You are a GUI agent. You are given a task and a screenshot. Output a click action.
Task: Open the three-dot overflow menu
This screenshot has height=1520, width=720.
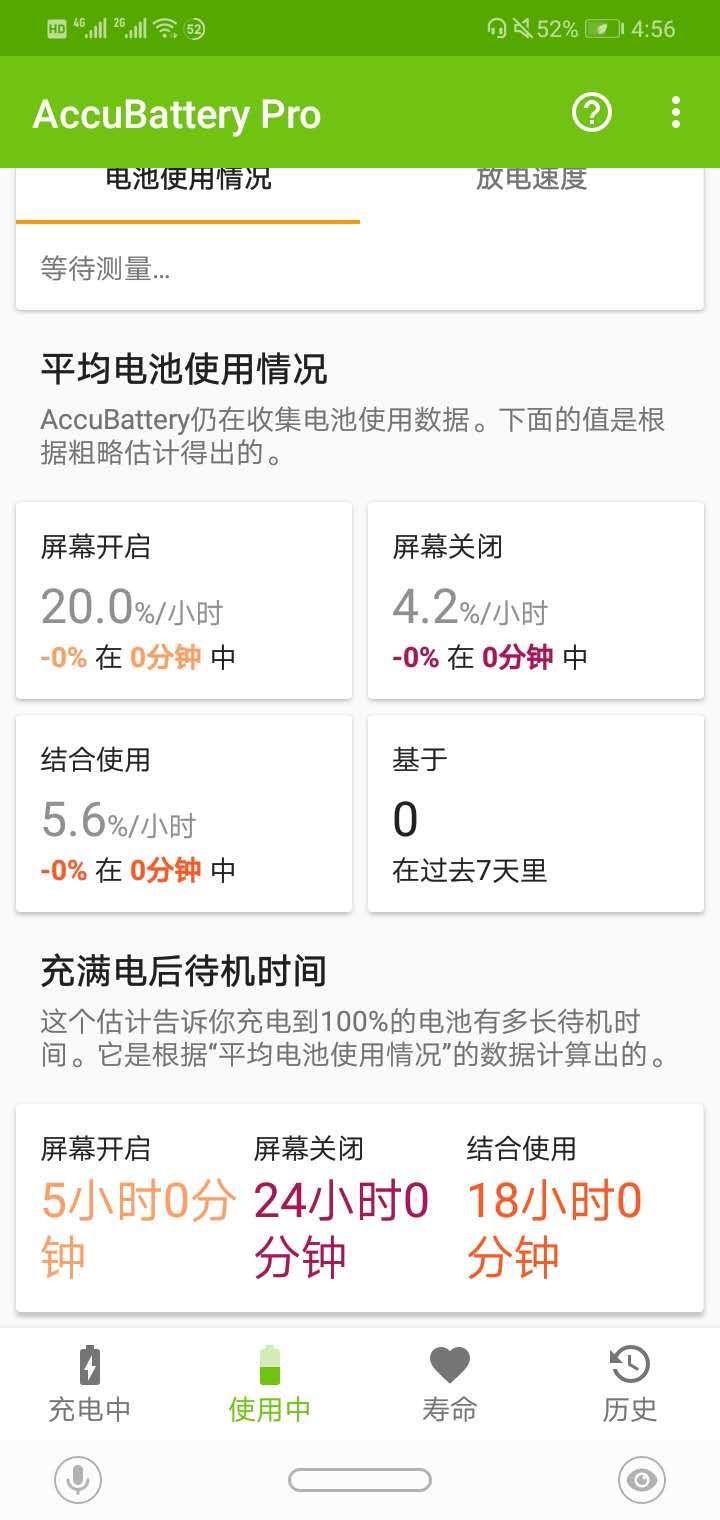pyautogui.click(x=676, y=113)
